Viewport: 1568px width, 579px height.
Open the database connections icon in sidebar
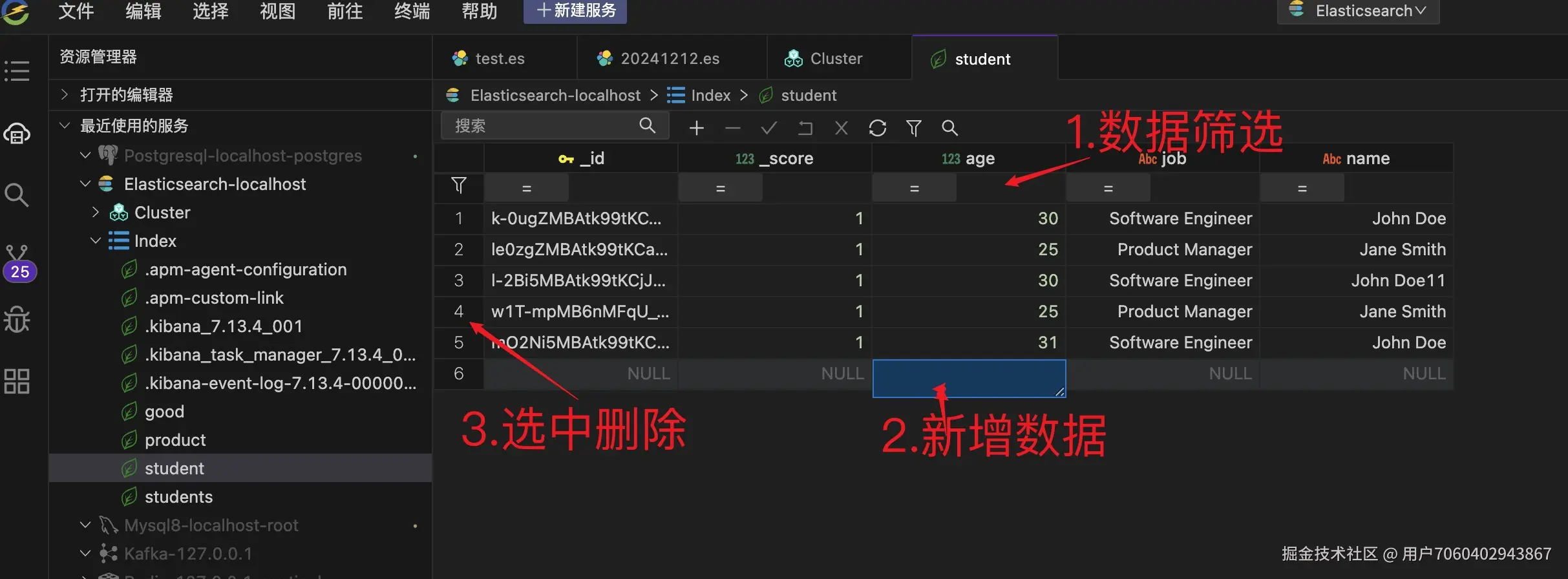[17, 134]
